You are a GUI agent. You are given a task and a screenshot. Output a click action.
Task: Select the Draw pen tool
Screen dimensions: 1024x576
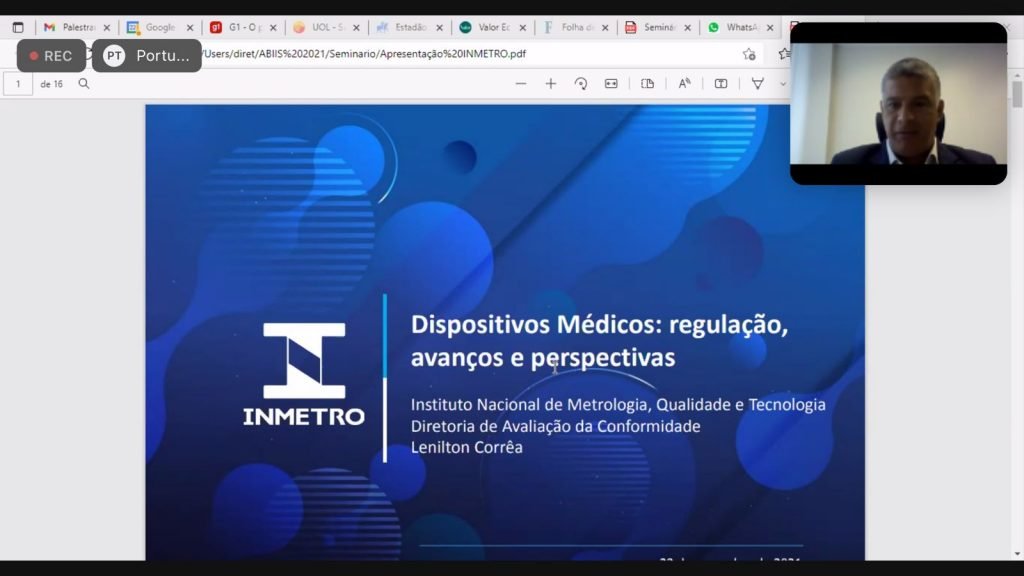757,84
